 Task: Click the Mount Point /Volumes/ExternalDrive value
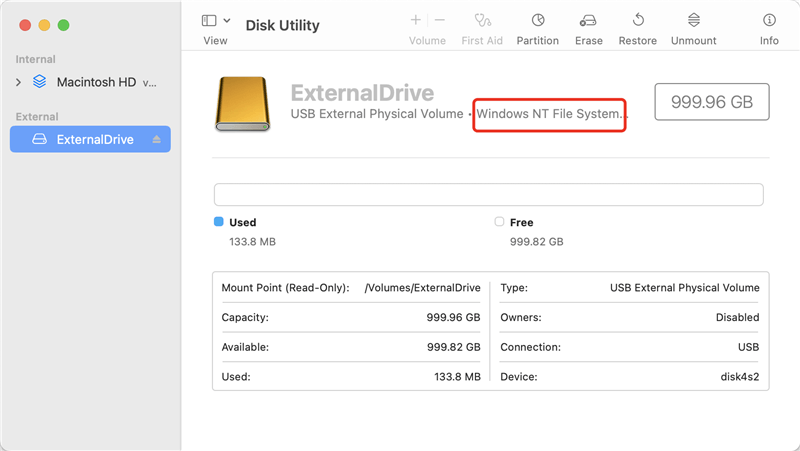click(422, 288)
